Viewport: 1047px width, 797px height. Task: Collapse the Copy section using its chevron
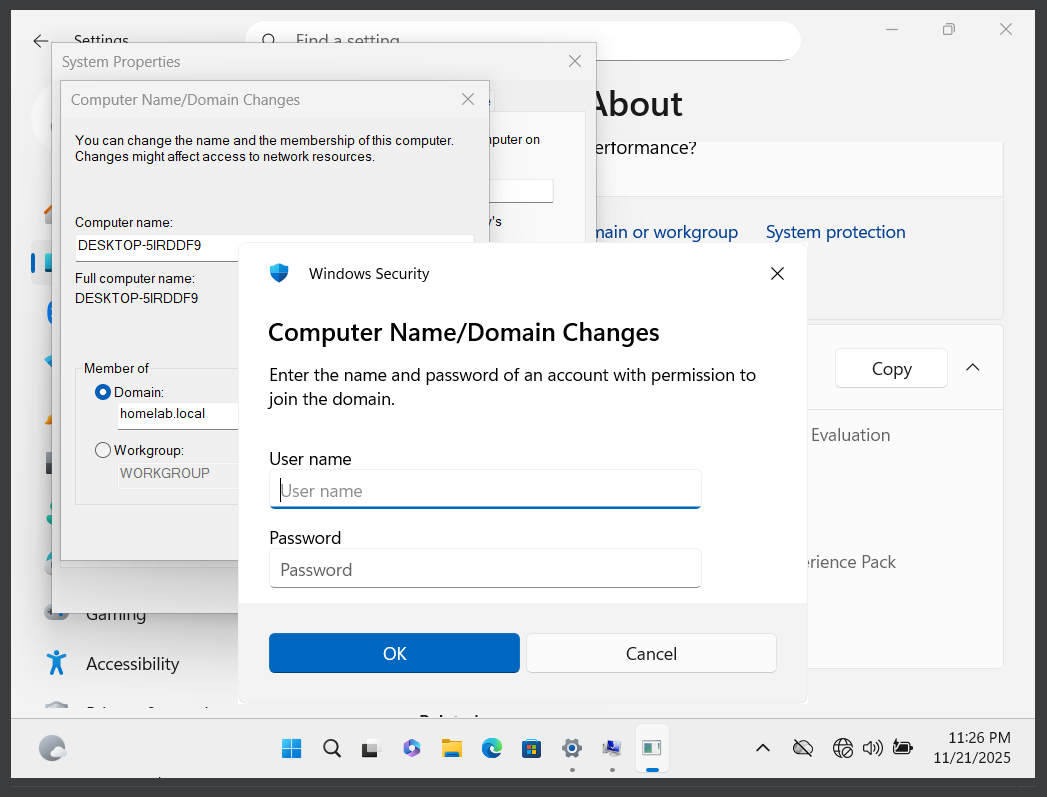972,367
